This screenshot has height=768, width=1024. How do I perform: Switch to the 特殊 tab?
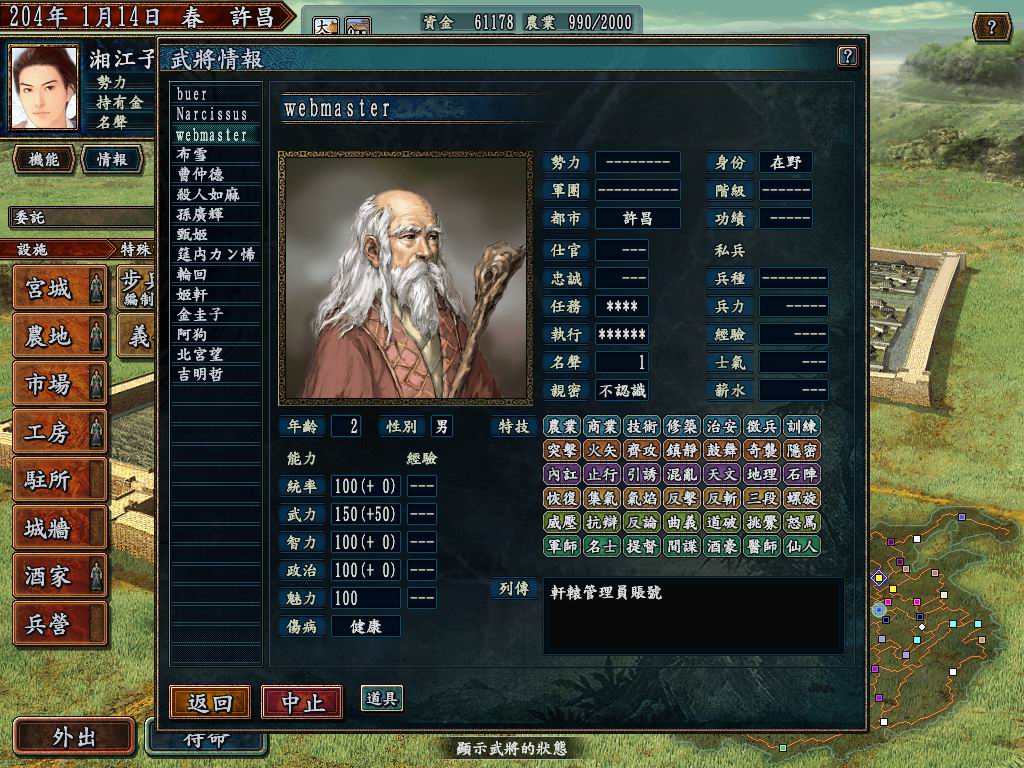pos(135,249)
